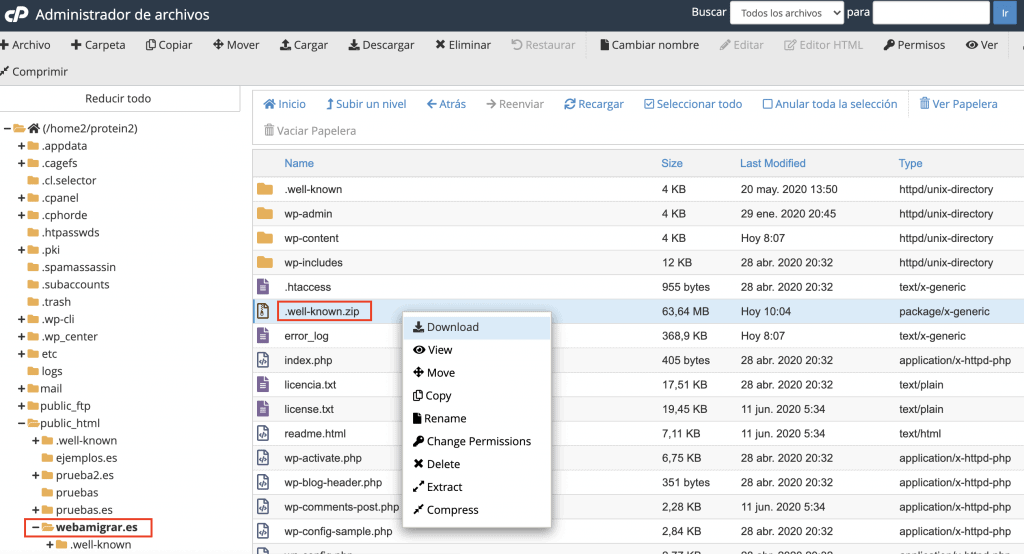Image resolution: width=1024 pixels, height=554 pixels.
Task: Open Ver Papelera trash icon
Action: [925, 104]
